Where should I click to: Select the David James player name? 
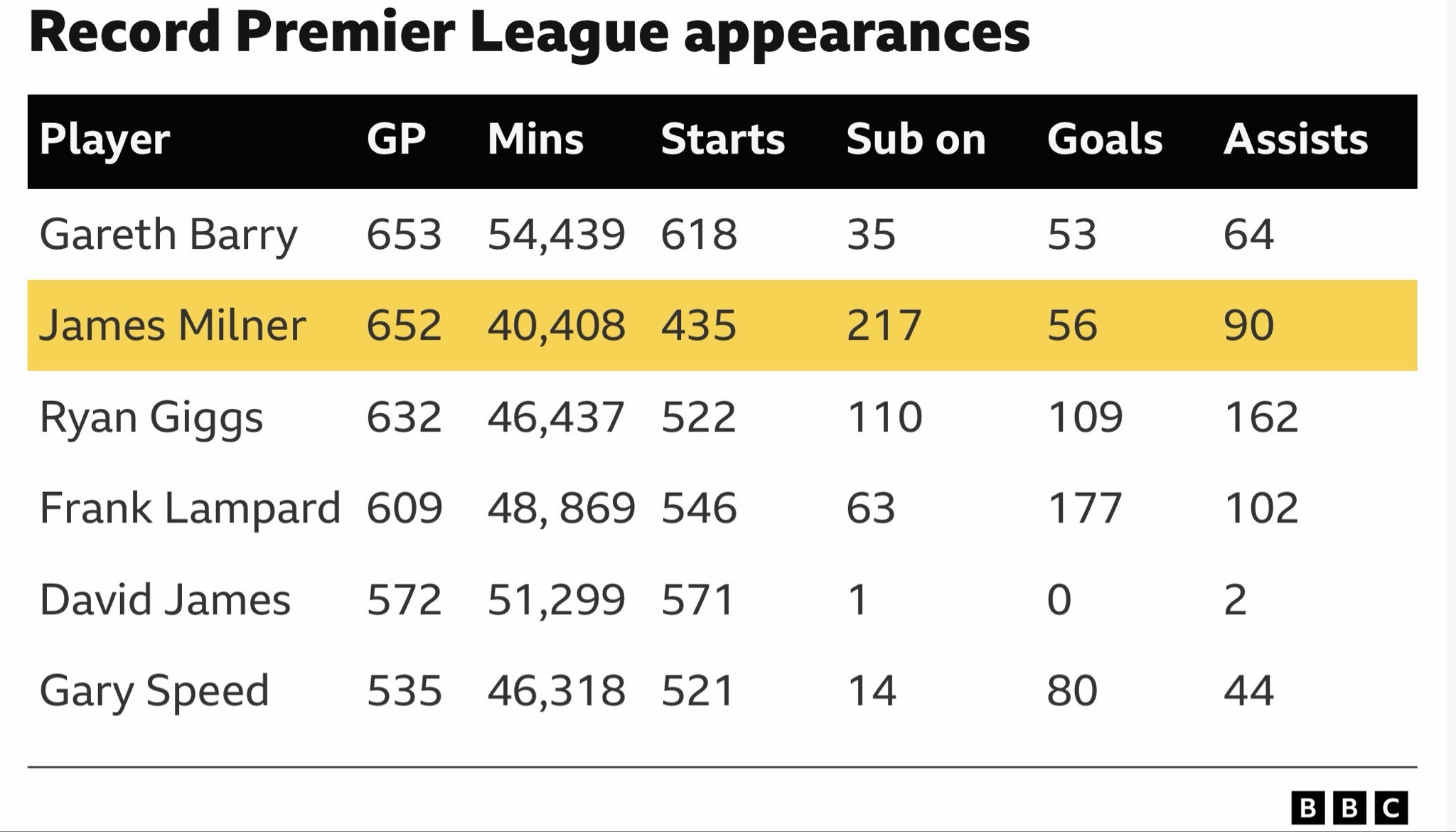[x=165, y=599]
